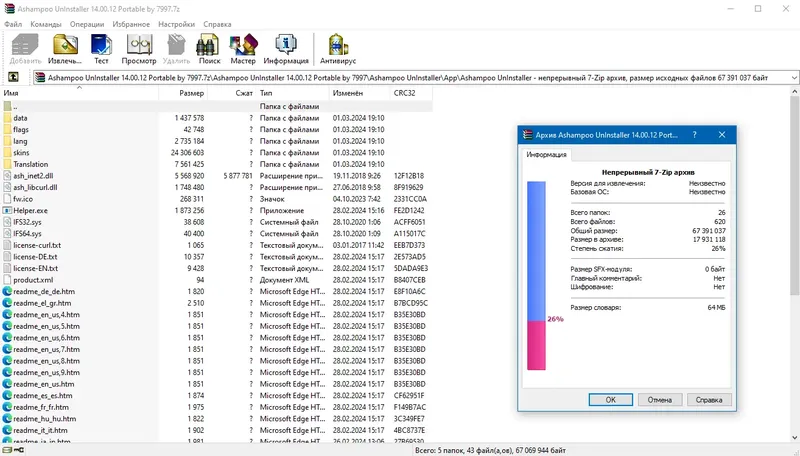The image size is (800, 456).
Task: Click the readme_fr_fr.htm Edge icon
Action: point(7,407)
